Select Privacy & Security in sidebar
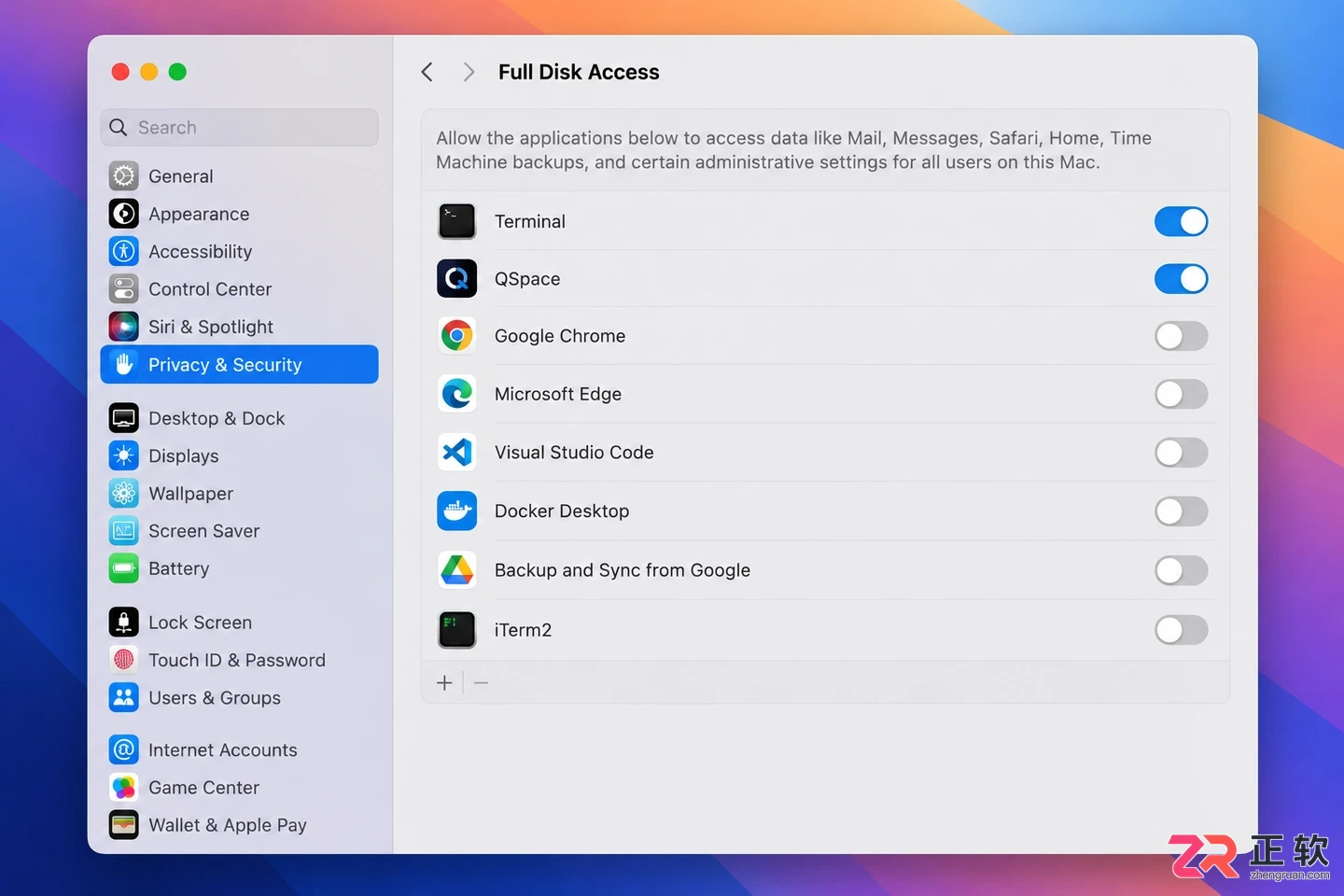The image size is (1344, 896). pyautogui.click(x=239, y=364)
